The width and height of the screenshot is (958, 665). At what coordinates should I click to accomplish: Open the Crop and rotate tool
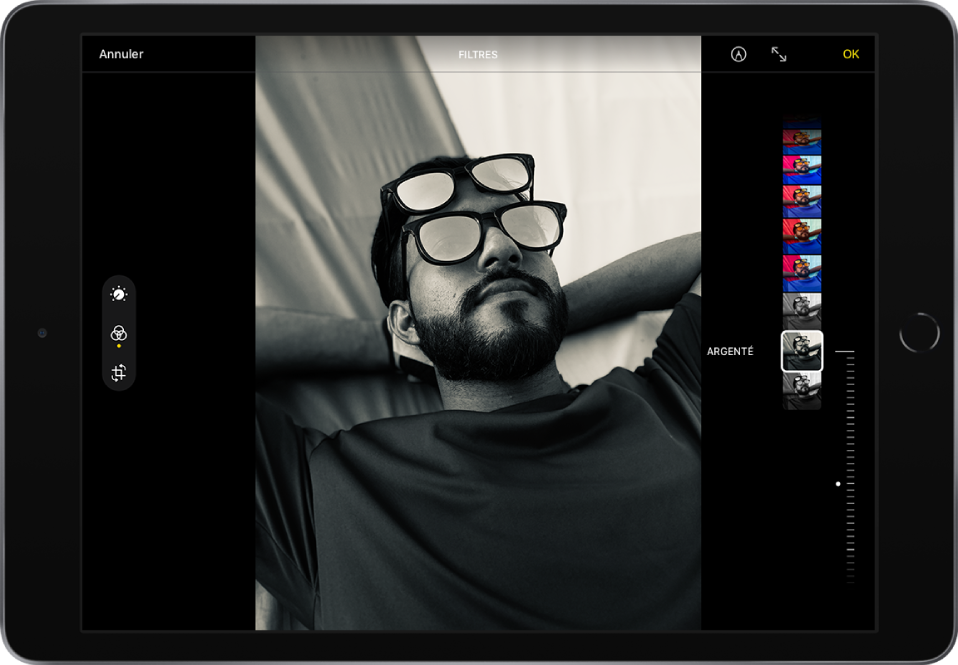[x=119, y=372]
